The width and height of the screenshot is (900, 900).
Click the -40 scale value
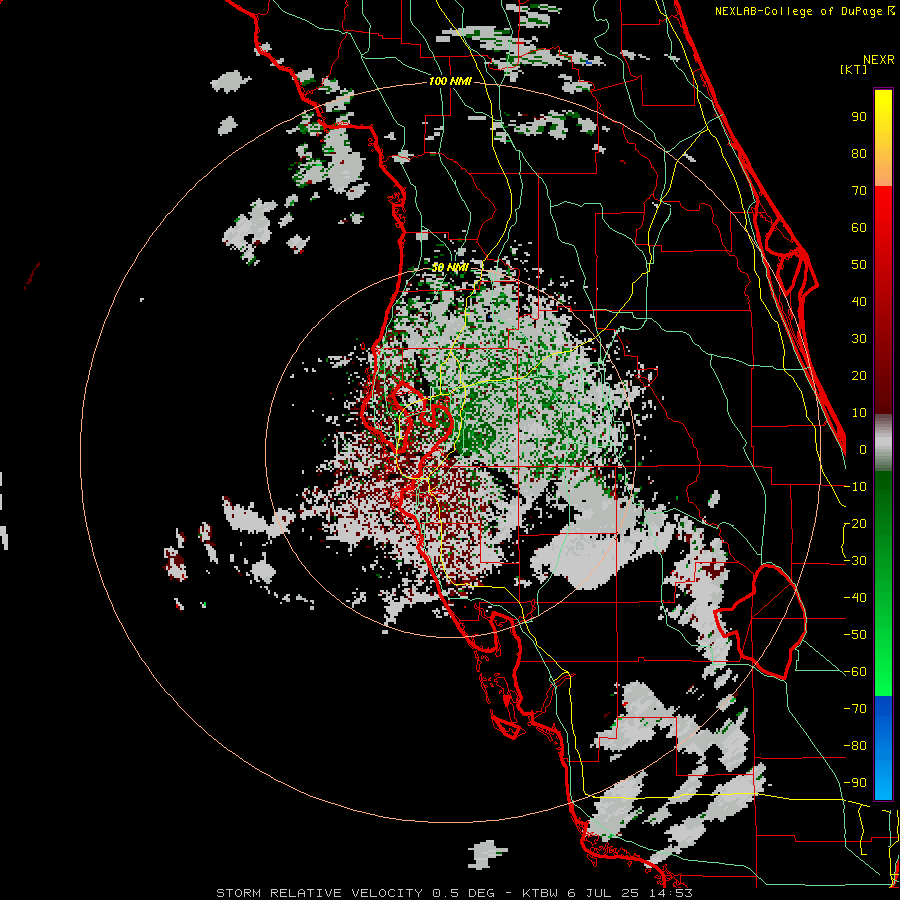click(x=855, y=598)
